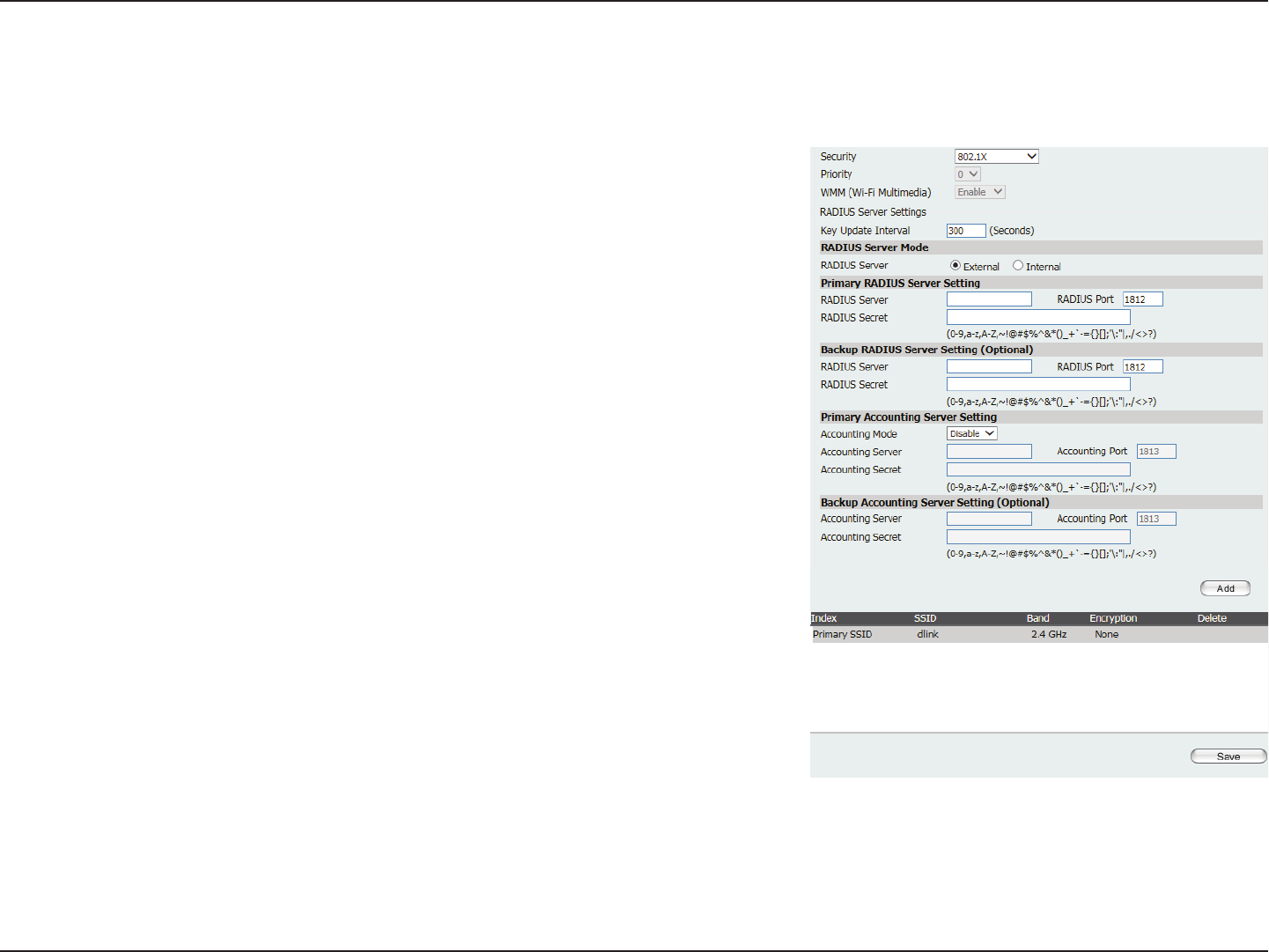Screen dimensions: 1269x952
Task: Click the Save button
Action: click(x=1228, y=756)
